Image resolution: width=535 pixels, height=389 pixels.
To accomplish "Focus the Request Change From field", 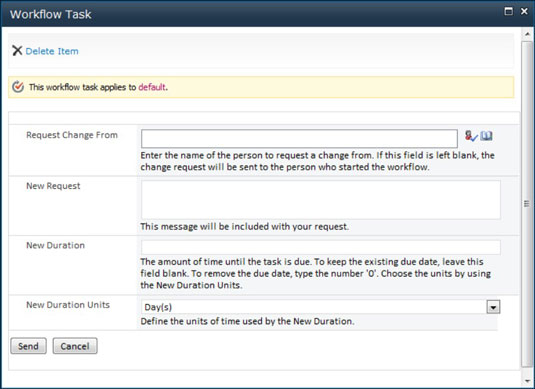I will (299, 138).
